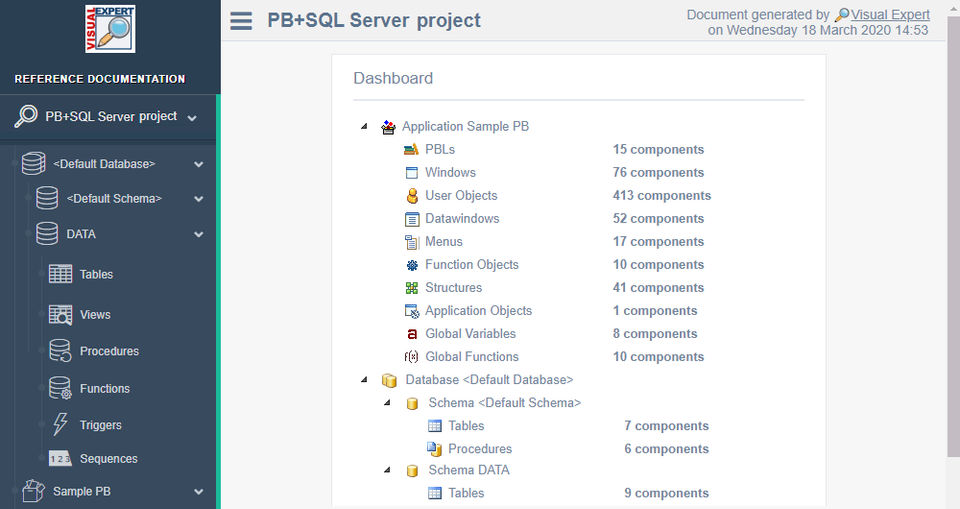Image resolution: width=960 pixels, height=509 pixels.
Task: Expand the PB+SQL Server project dropdown
Action: 192,118
